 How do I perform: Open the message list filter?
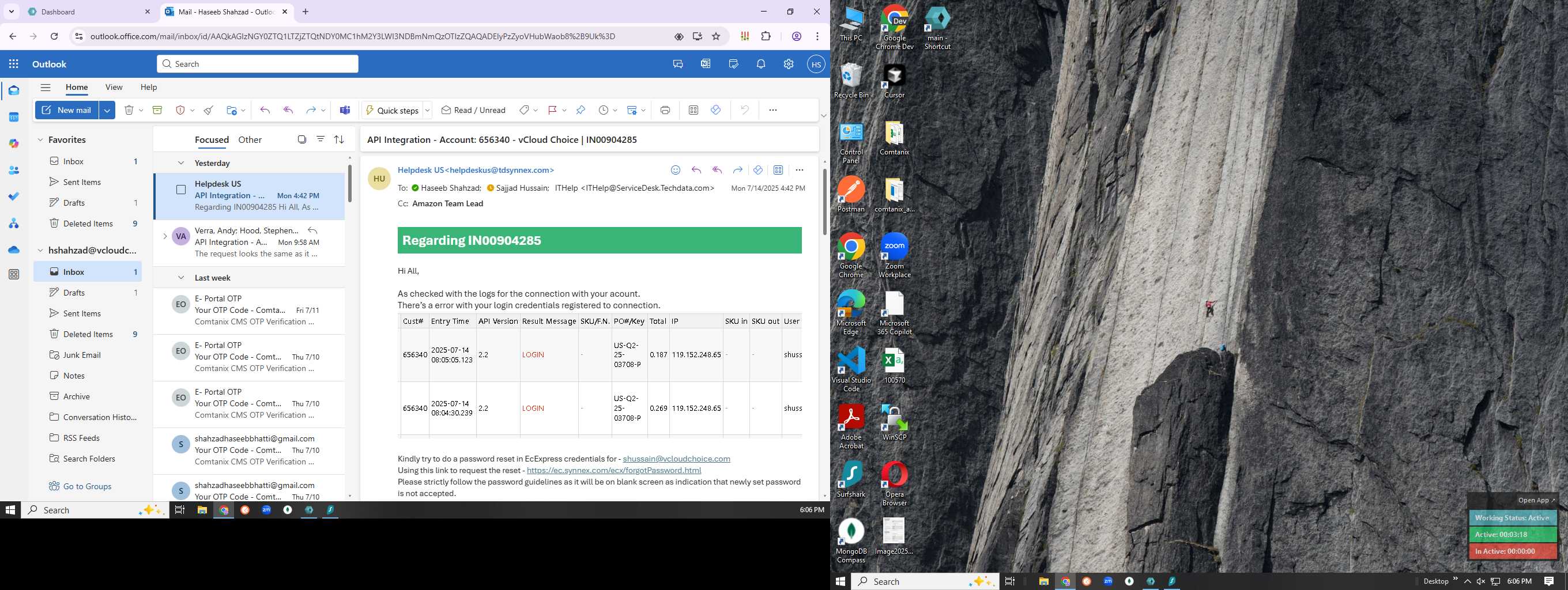point(321,139)
